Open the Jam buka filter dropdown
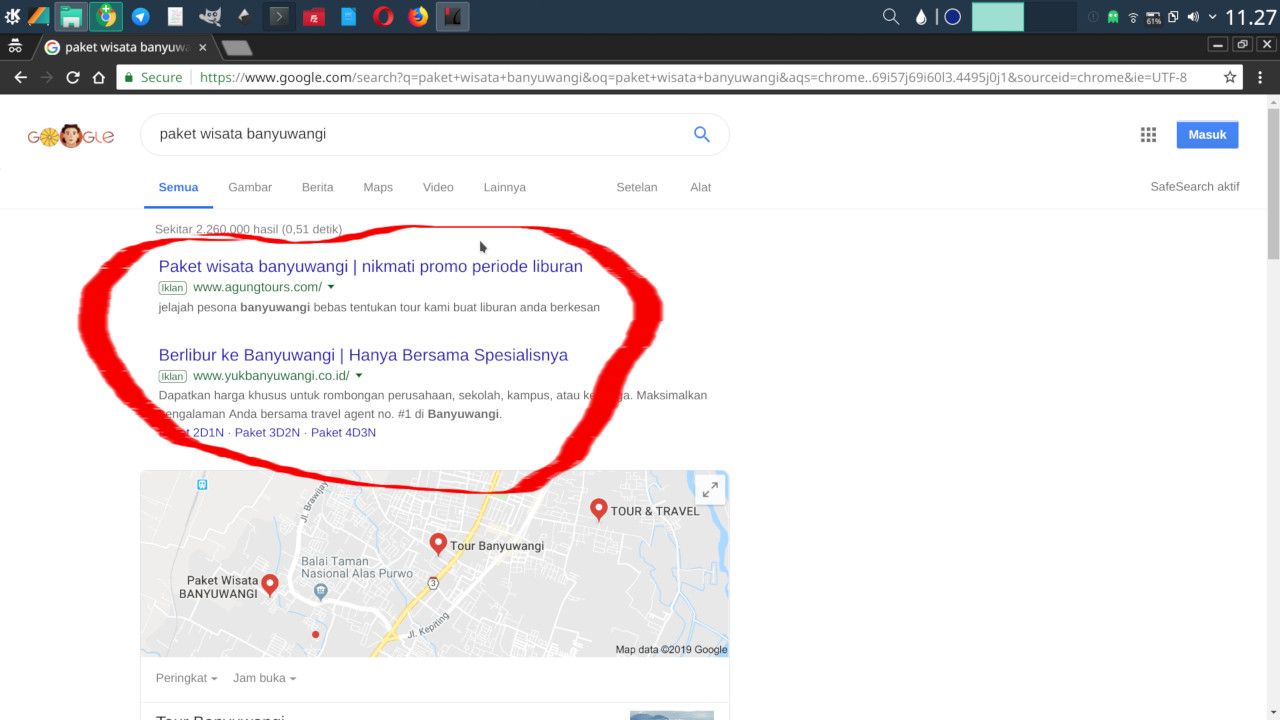The height and width of the screenshot is (720, 1280). [264, 678]
